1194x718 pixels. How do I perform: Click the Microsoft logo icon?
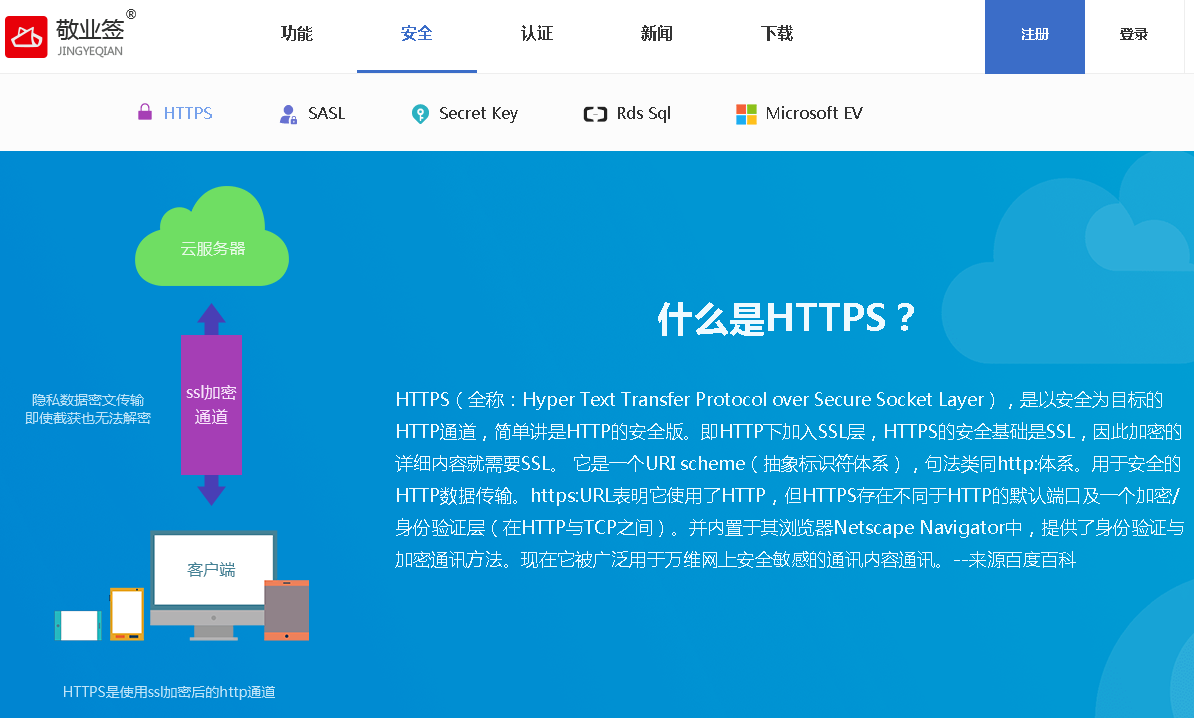746,114
